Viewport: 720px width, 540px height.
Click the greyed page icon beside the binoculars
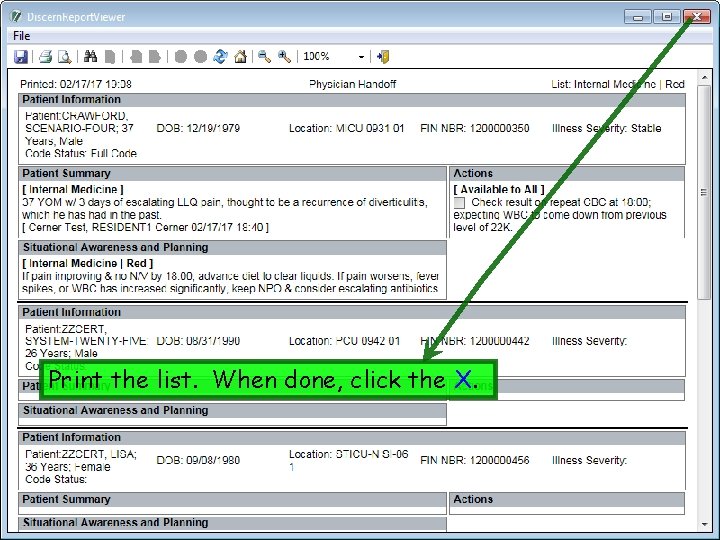(110, 57)
